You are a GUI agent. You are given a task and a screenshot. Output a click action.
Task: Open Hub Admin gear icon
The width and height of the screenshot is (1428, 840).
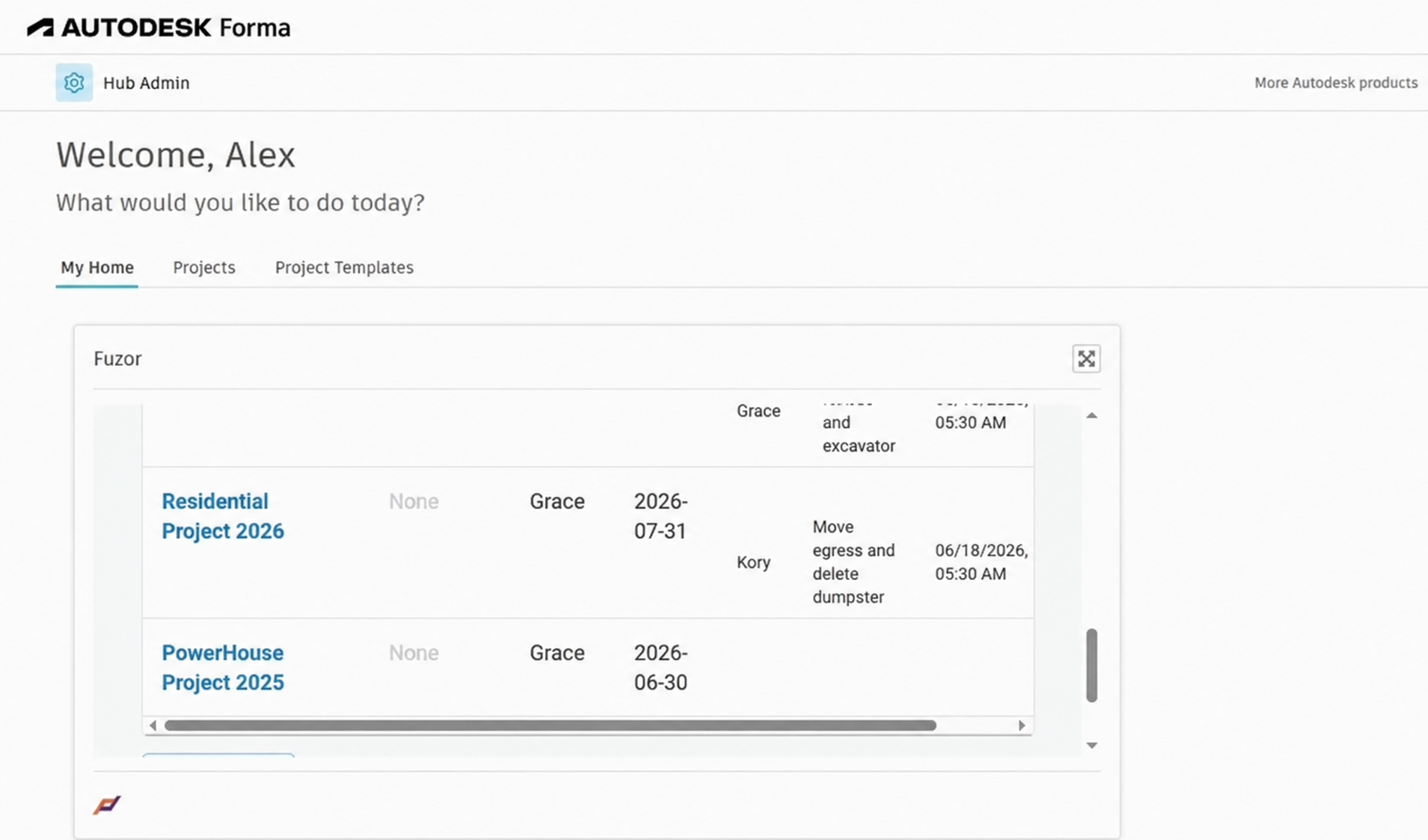tap(74, 83)
